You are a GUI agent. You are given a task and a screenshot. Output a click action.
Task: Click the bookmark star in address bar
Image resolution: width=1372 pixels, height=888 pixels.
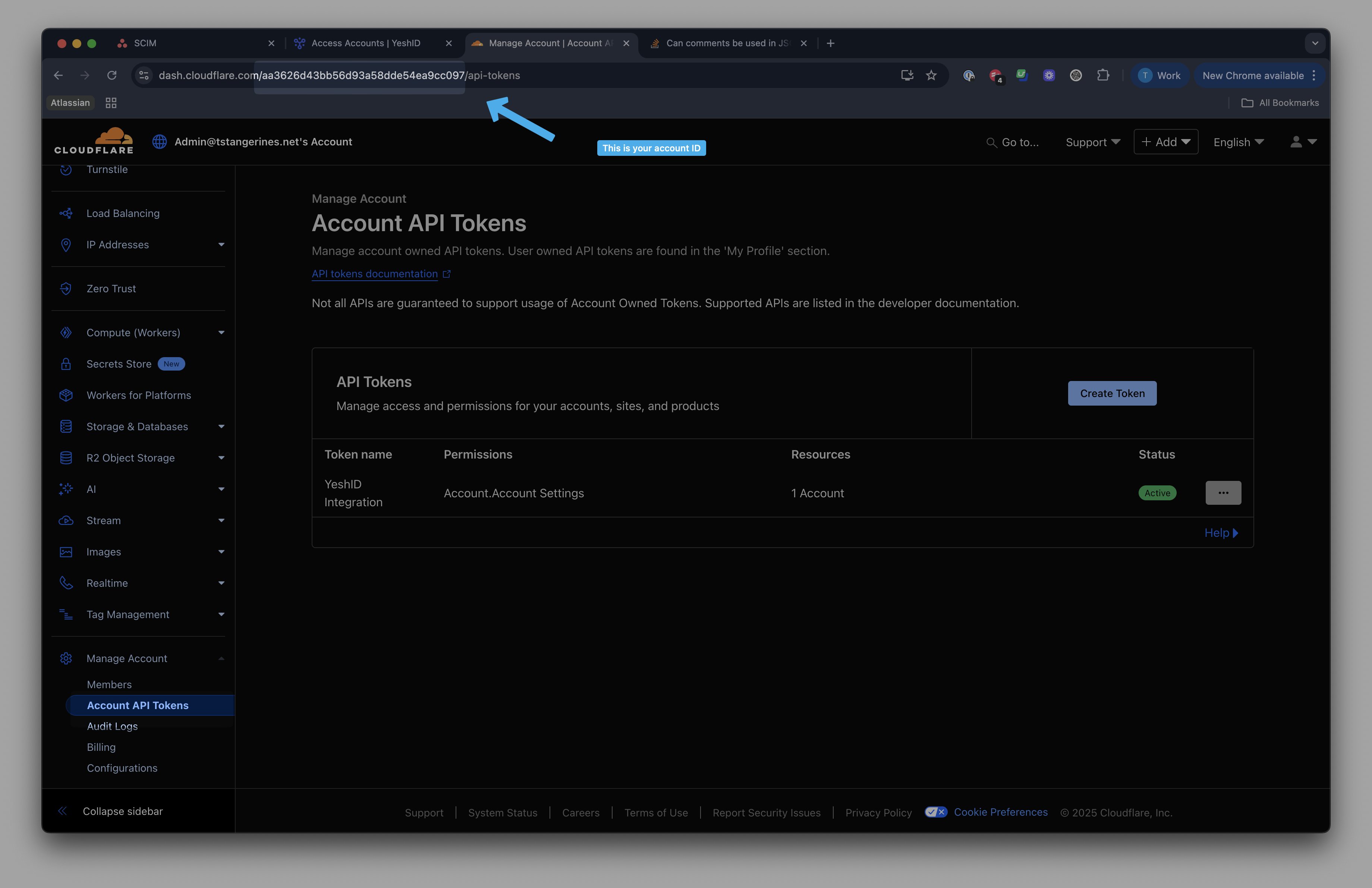click(x=931, y=75)
